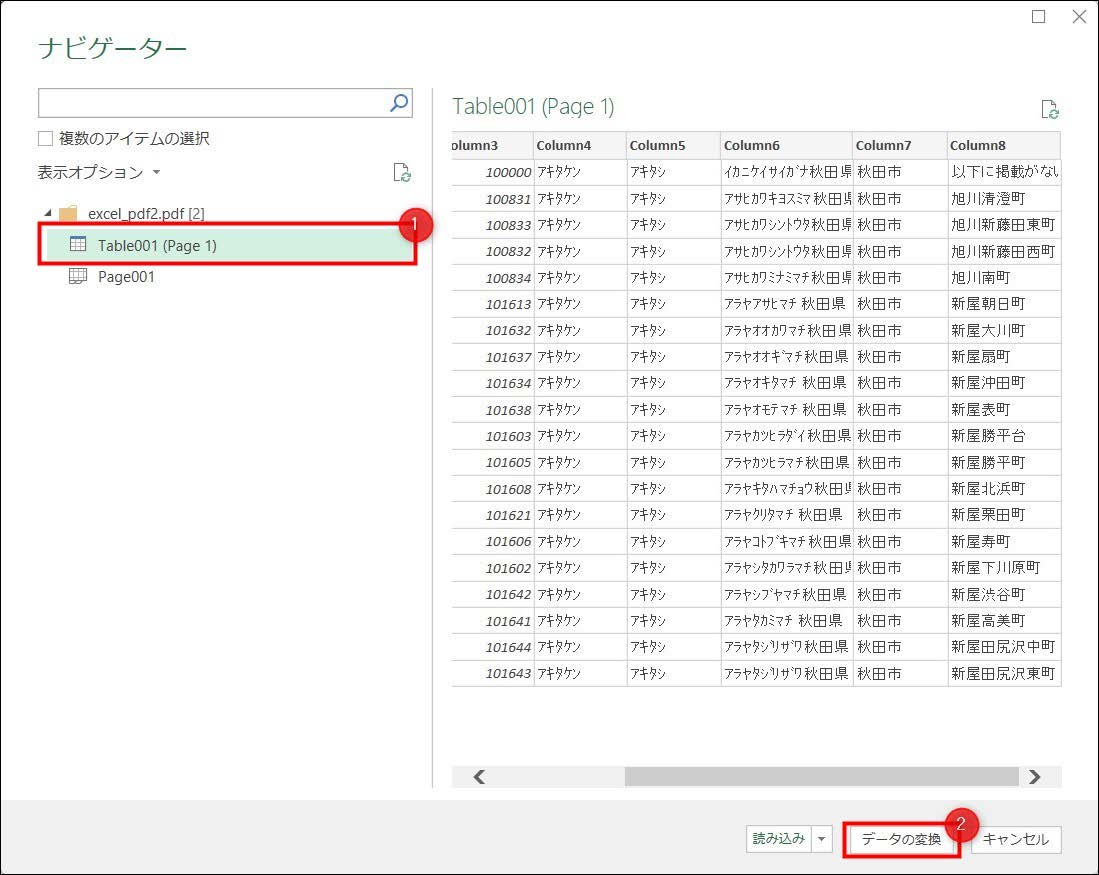Click the 読み込み button
The image size is (1099, 875).
(777, 840)
